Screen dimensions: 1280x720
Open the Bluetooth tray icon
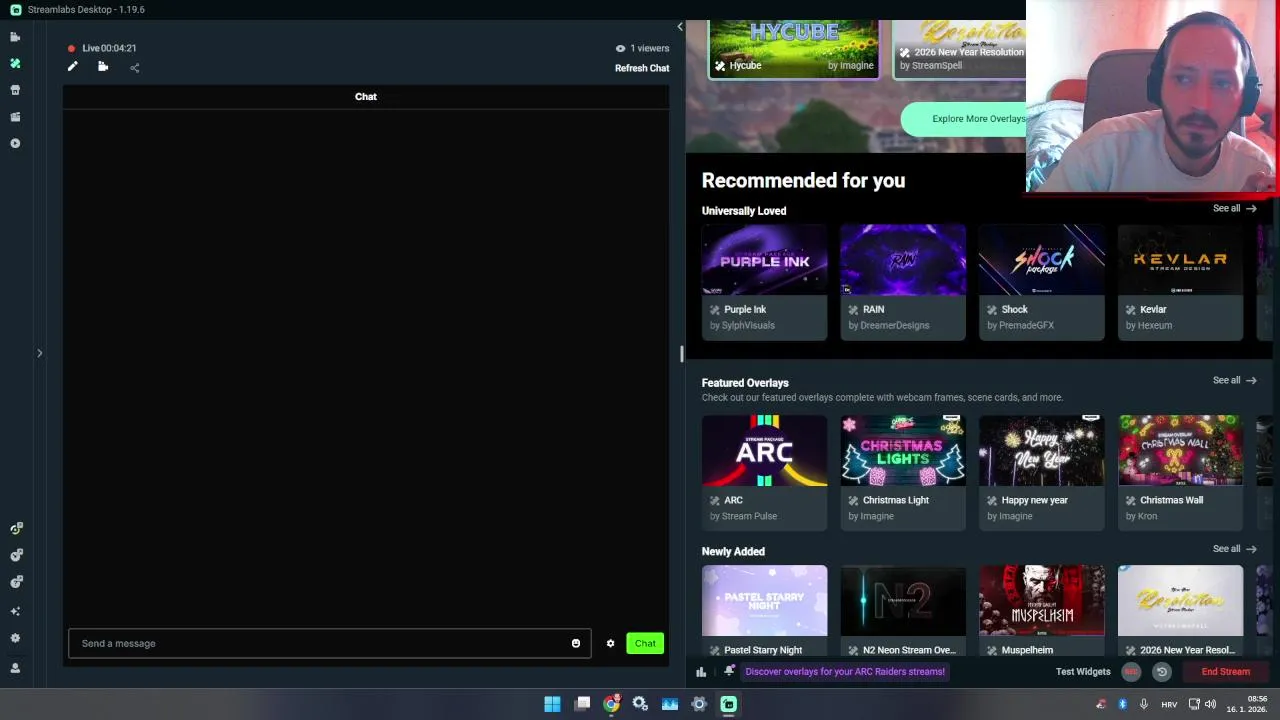coord(1122,704)
